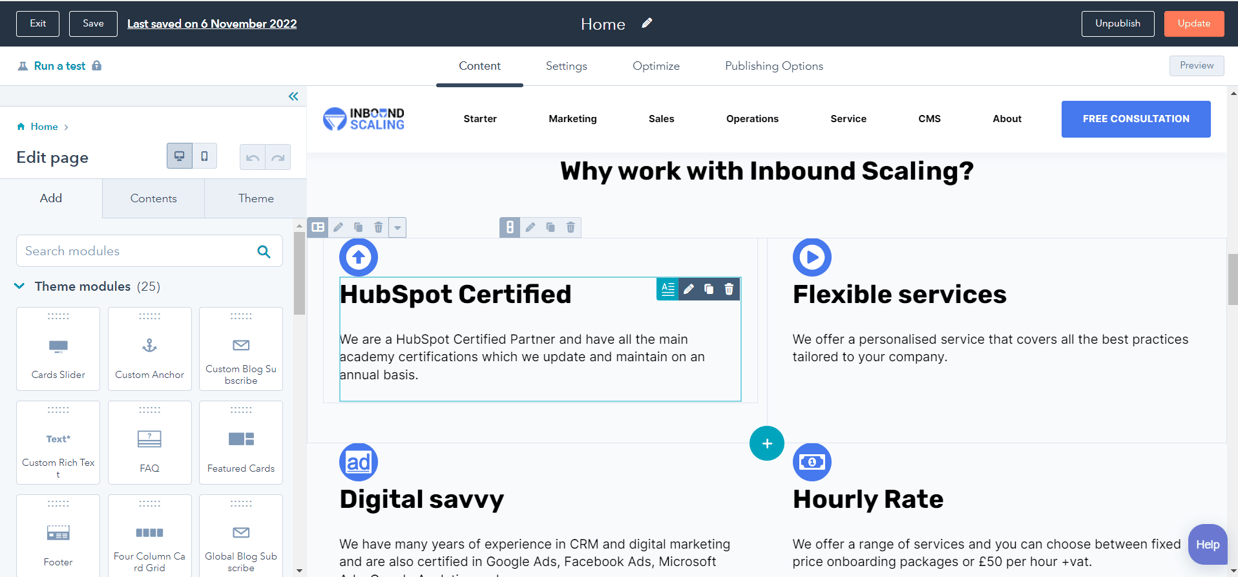1238x577 pixels.
Task: Select the Global Blog Subscribe module
Action: [241, 535]
